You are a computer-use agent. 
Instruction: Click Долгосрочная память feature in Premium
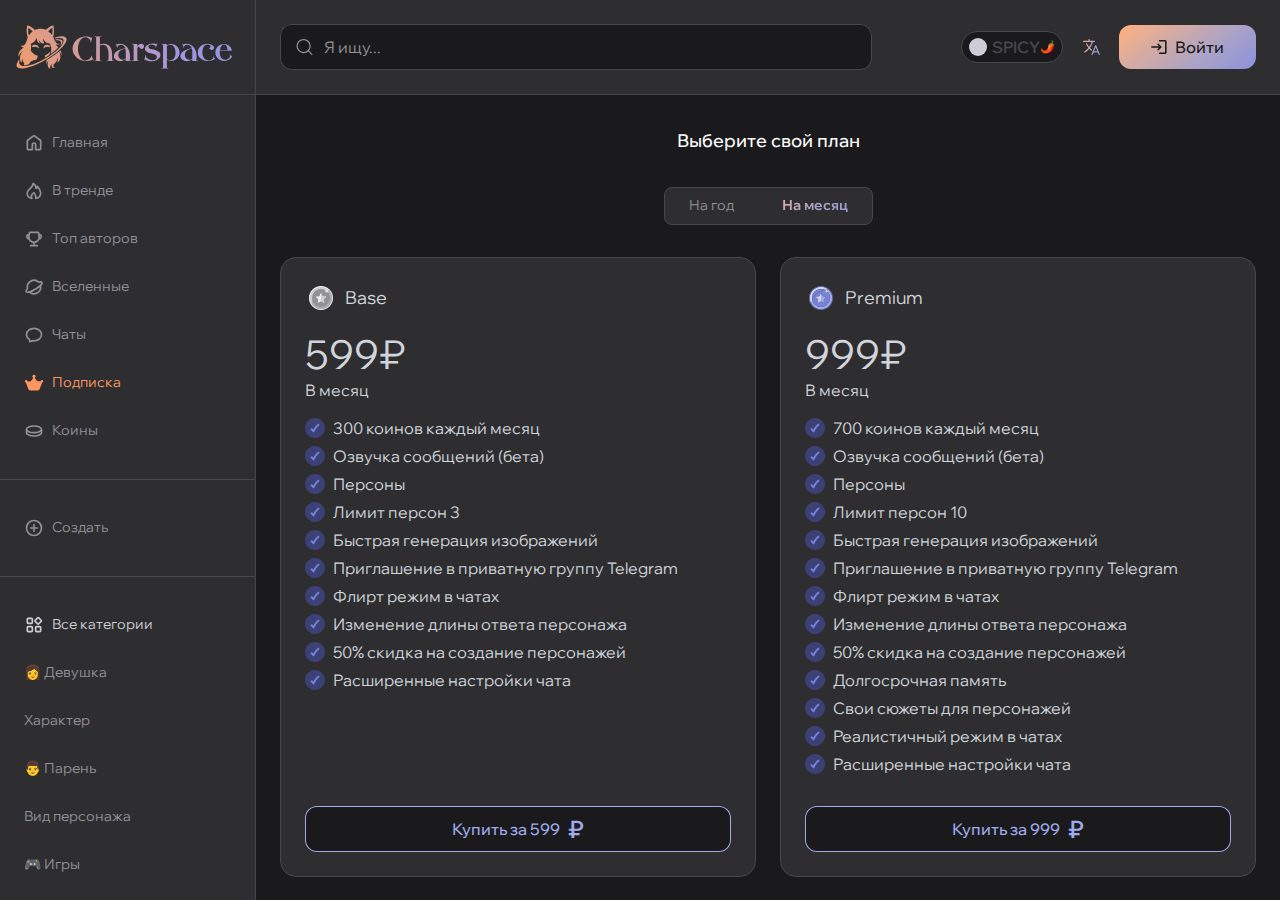[x=920, y=680]
